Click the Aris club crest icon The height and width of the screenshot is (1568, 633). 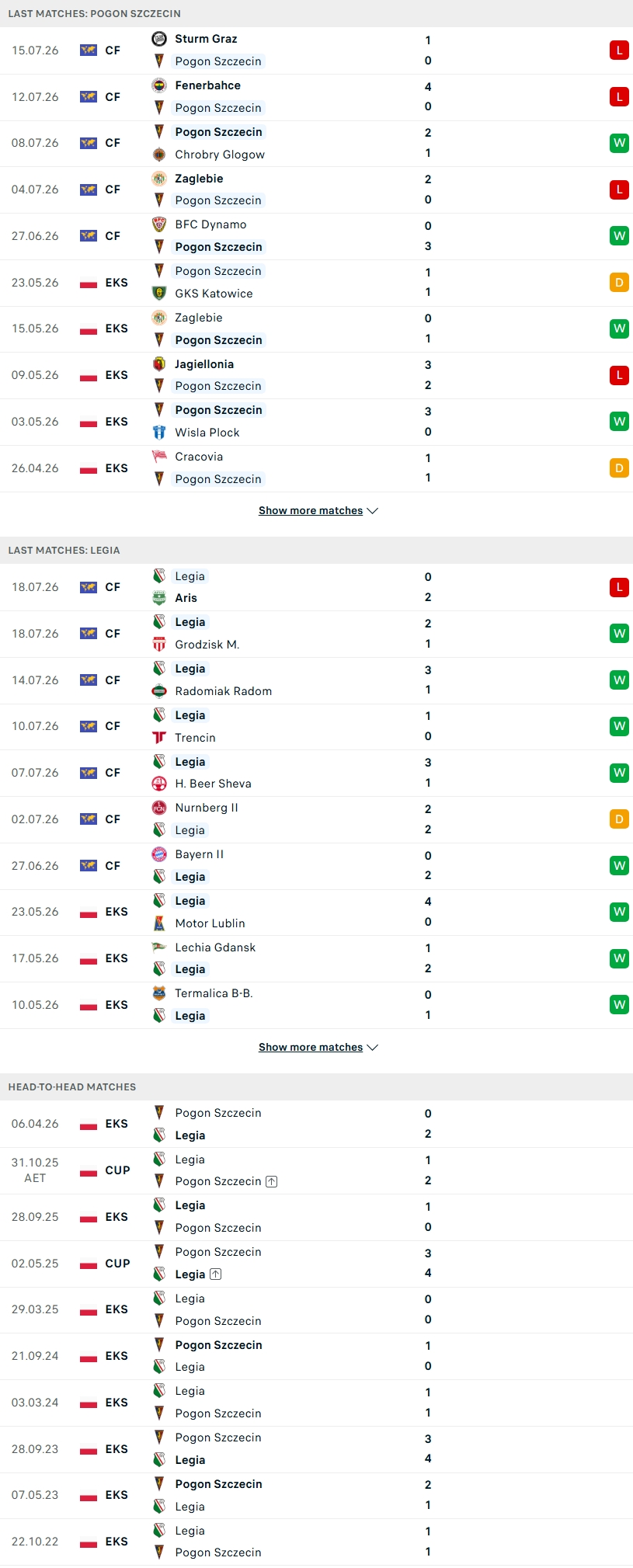[159, 598]
